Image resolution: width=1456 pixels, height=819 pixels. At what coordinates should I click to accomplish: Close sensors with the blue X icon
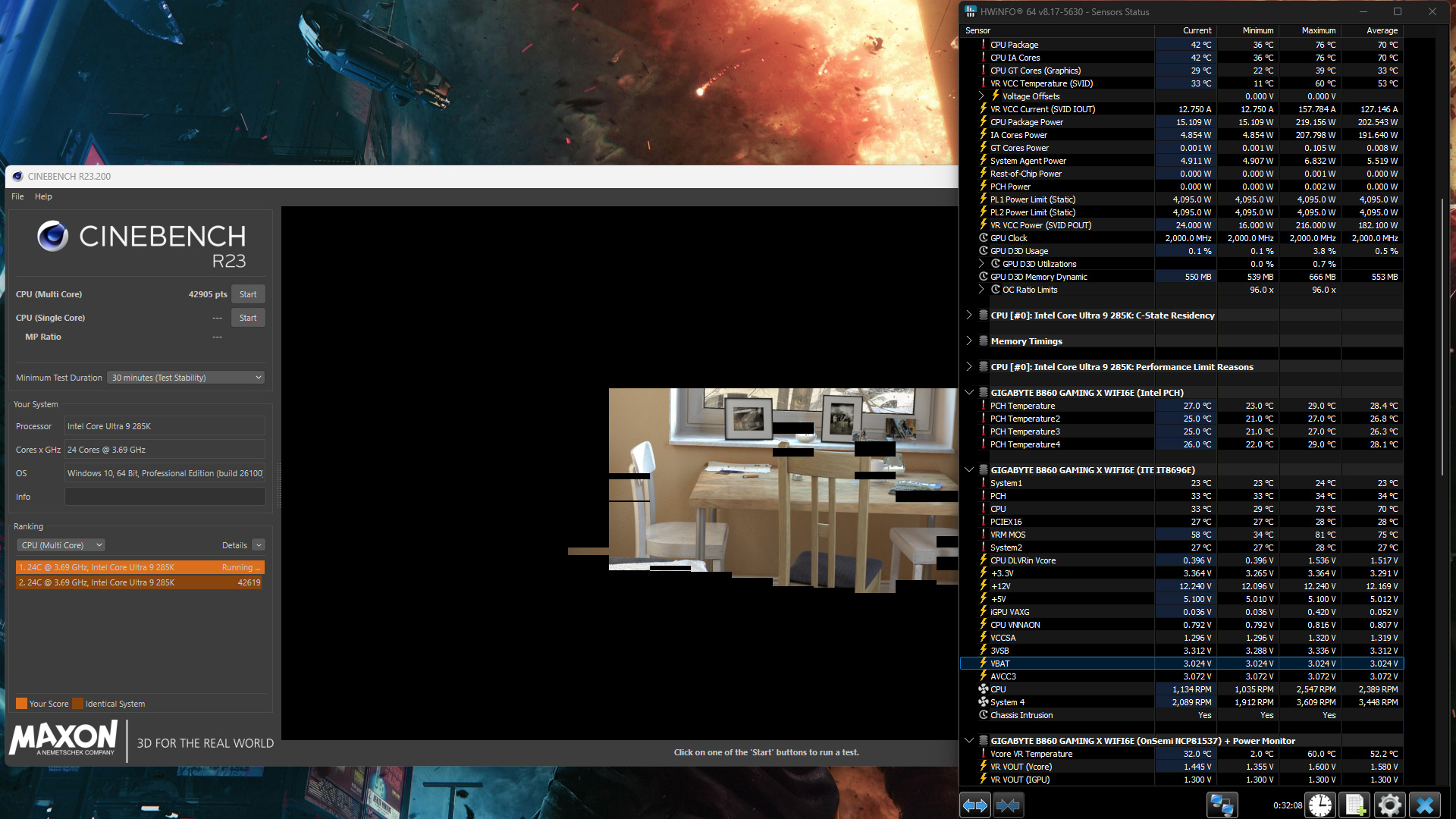click(x=1425, y=805)
